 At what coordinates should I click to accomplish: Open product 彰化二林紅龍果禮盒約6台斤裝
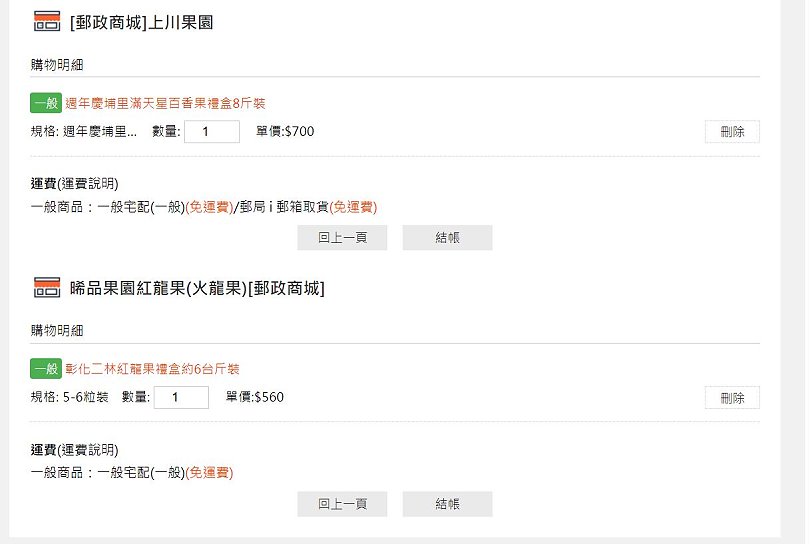(x=152, y=369)
